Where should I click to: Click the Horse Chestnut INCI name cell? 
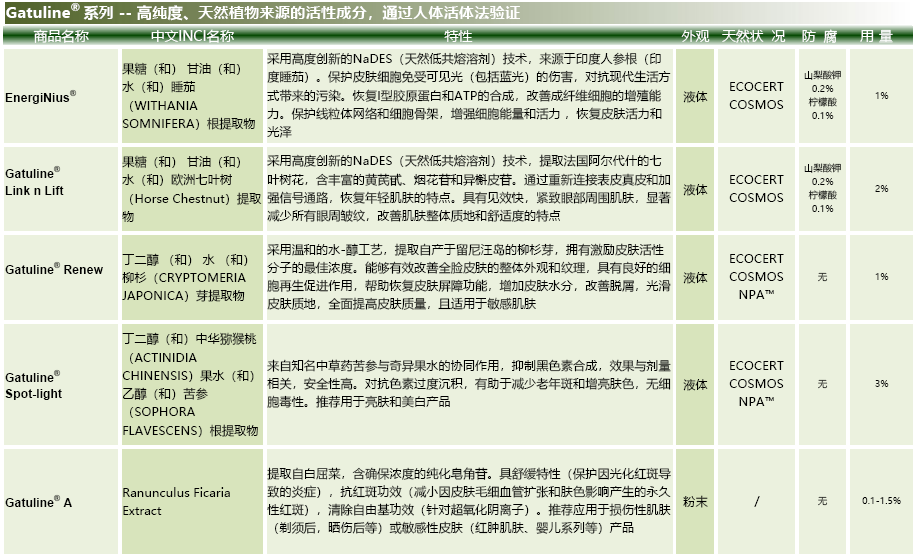tap(191, 189)
